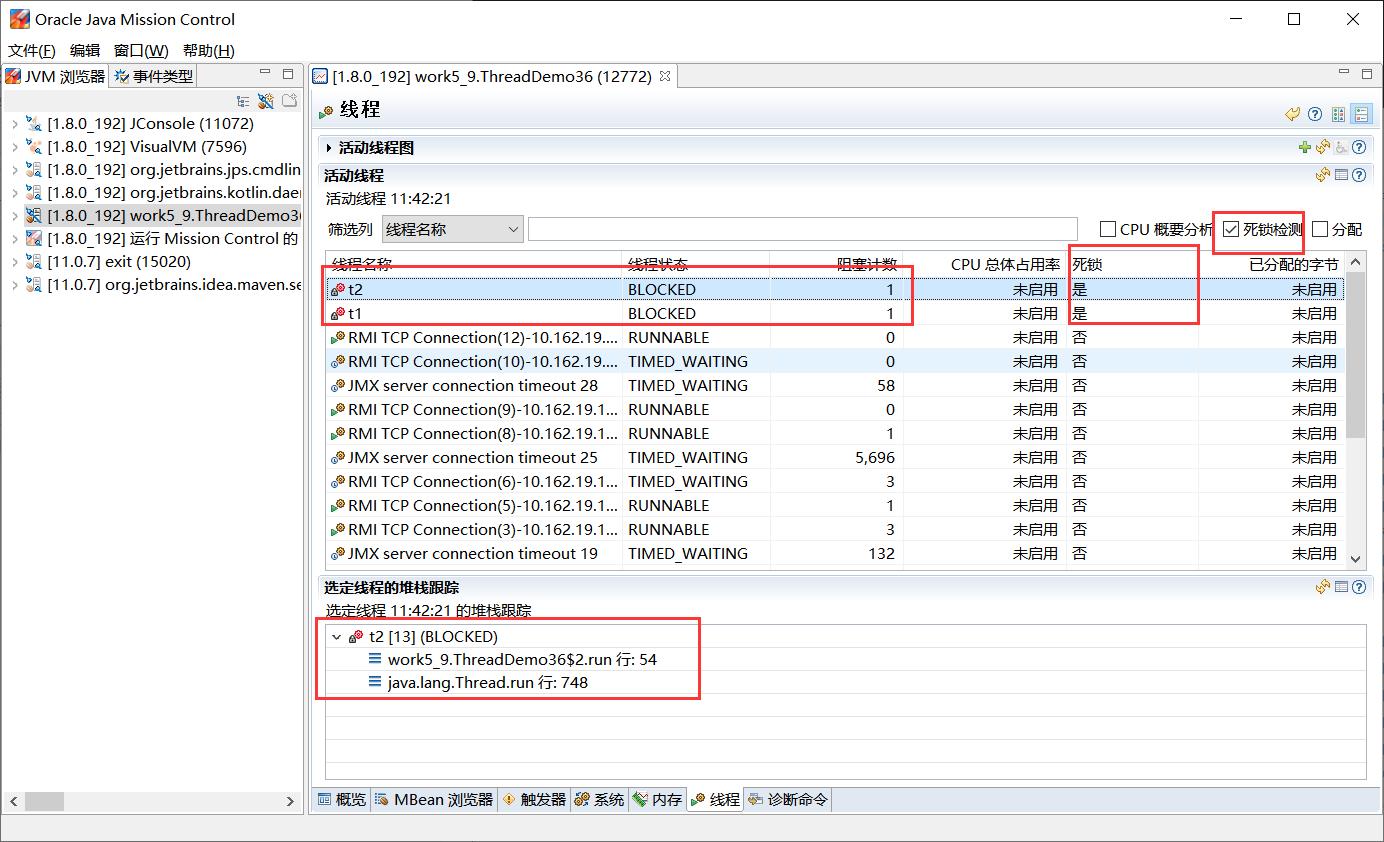Open the 诊断命令 bottom tab
This screenshot has height=842, width=1384.
pyautogui.click(x=787, y=799)
